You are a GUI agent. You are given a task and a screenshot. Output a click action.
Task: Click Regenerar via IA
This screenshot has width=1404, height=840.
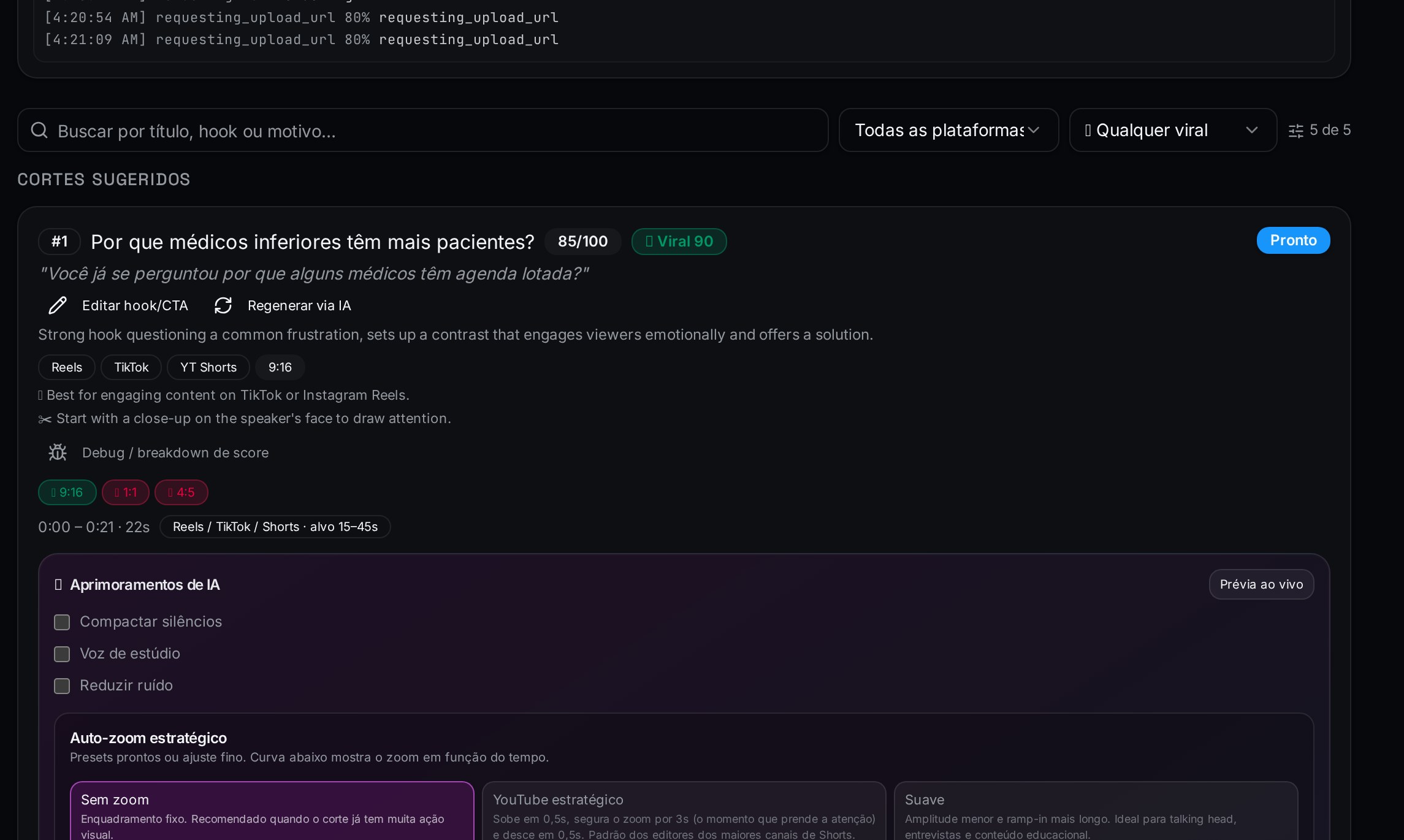(283, 305)
